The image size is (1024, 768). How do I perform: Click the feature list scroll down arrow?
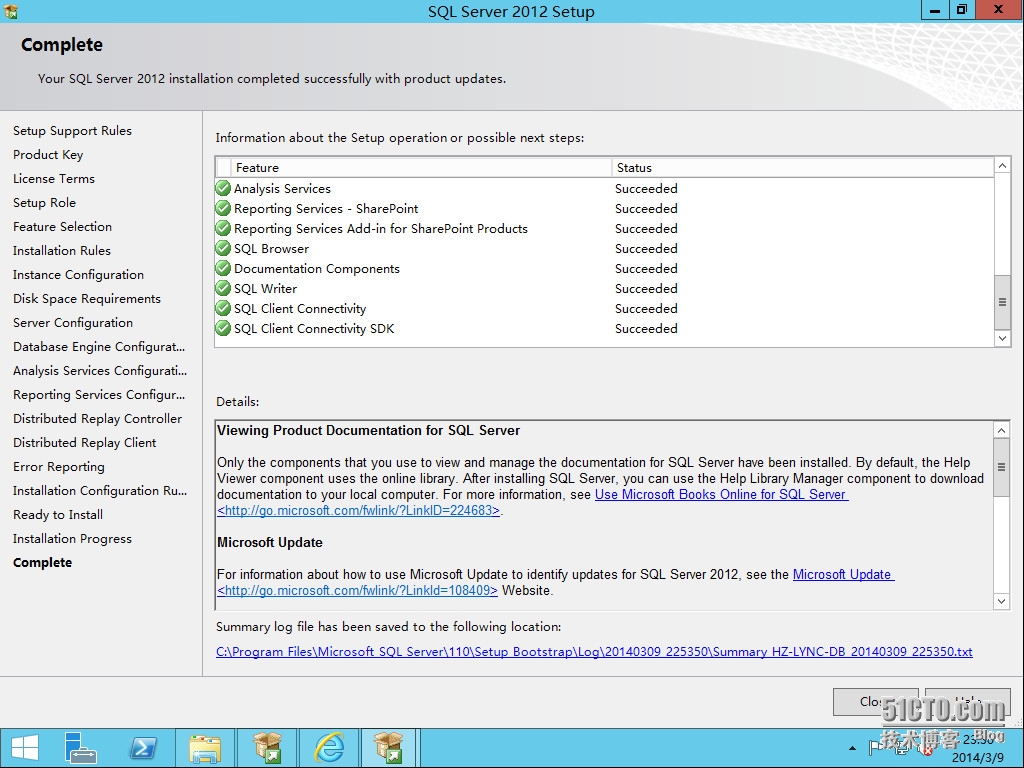(1002, 338)
